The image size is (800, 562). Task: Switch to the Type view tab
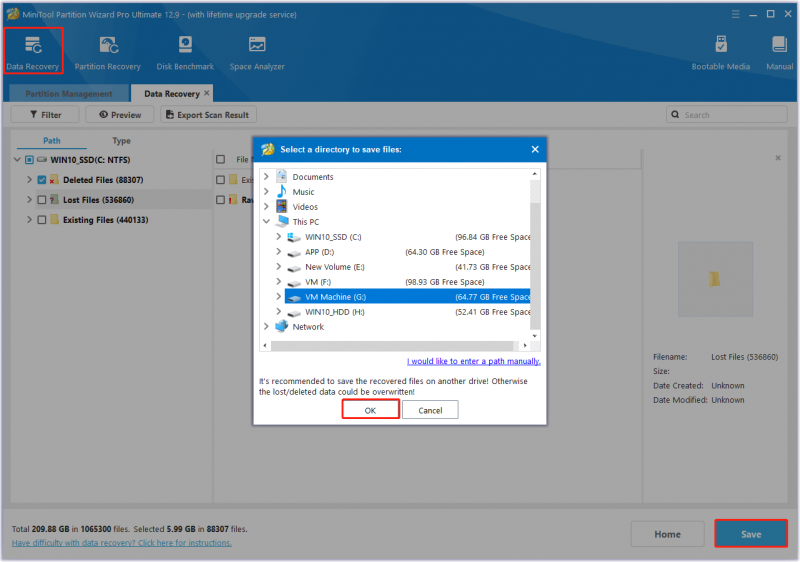click(x=121, y=141)
